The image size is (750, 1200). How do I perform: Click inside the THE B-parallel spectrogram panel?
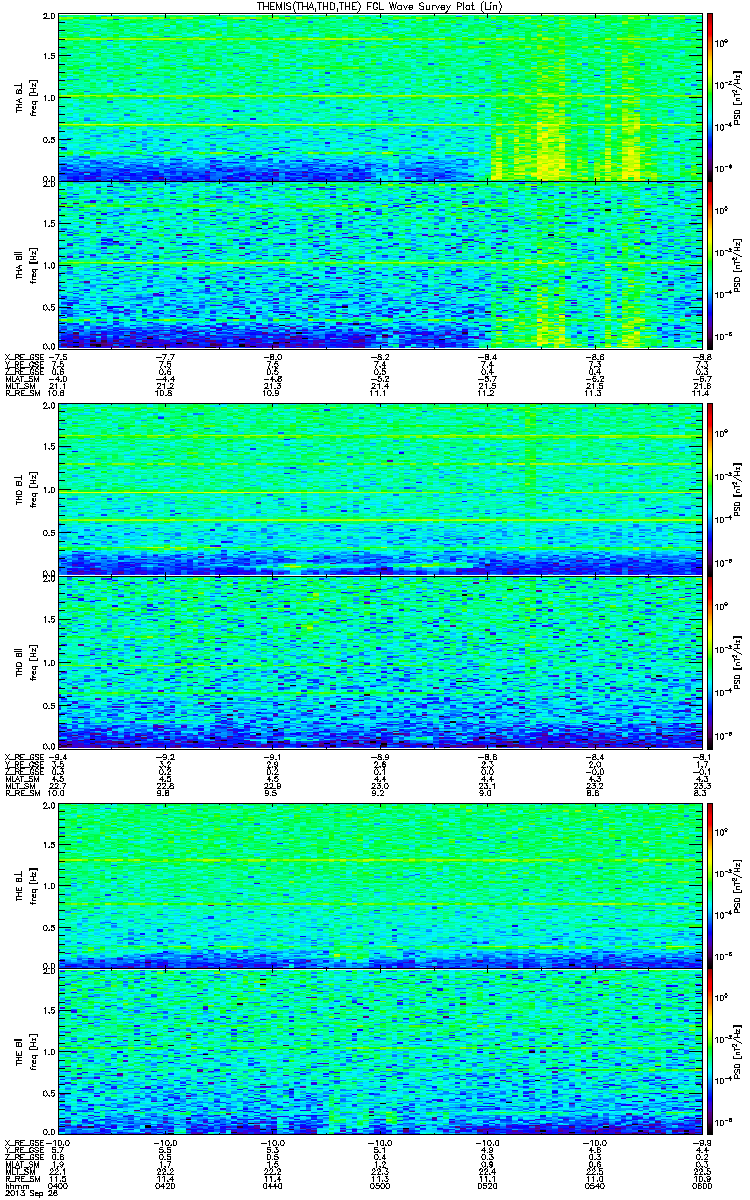(x=379, y=1052)
